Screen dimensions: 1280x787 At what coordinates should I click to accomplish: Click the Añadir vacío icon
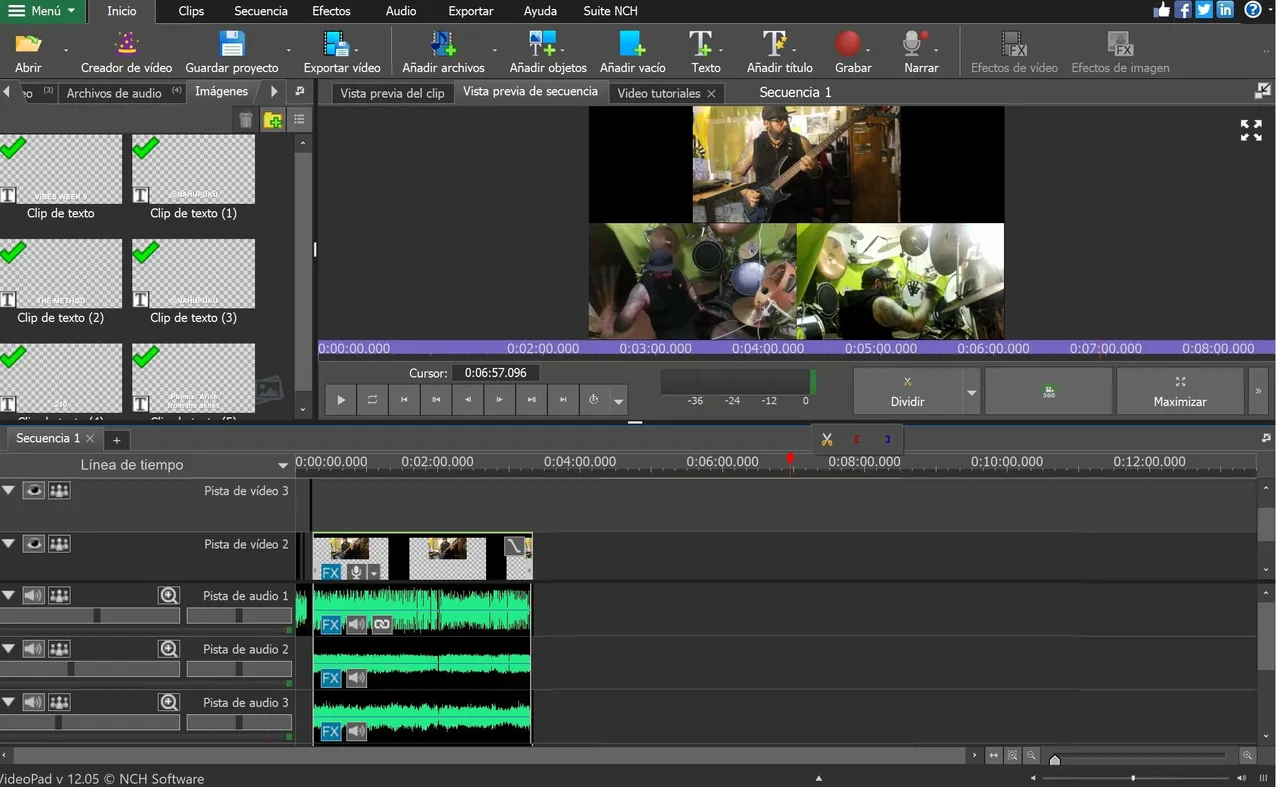point(632,44)
